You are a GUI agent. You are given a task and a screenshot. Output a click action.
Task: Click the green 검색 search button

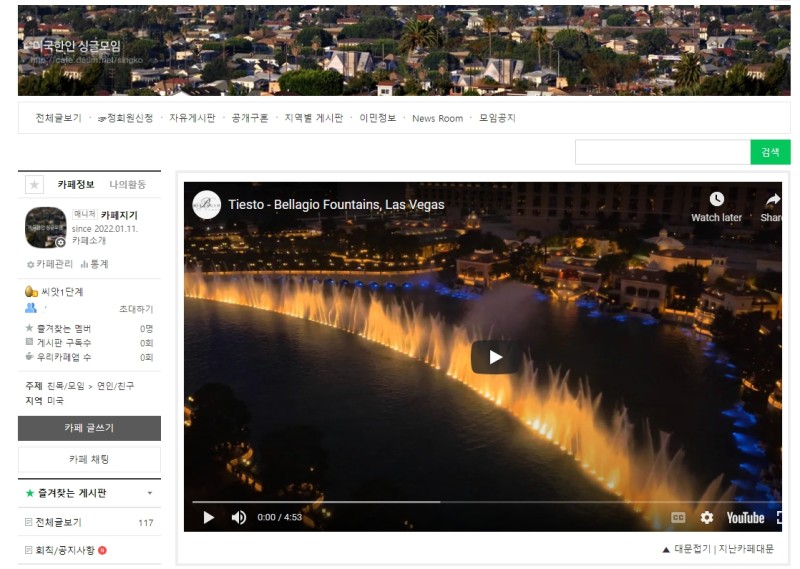click(770, 152)
